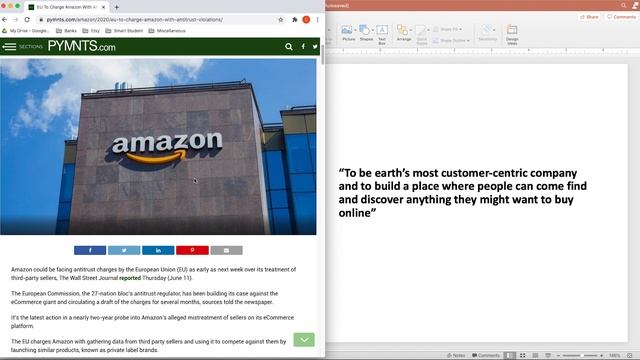Start Slide Show from status bar
640x360 pixels.
pos(548,356)
